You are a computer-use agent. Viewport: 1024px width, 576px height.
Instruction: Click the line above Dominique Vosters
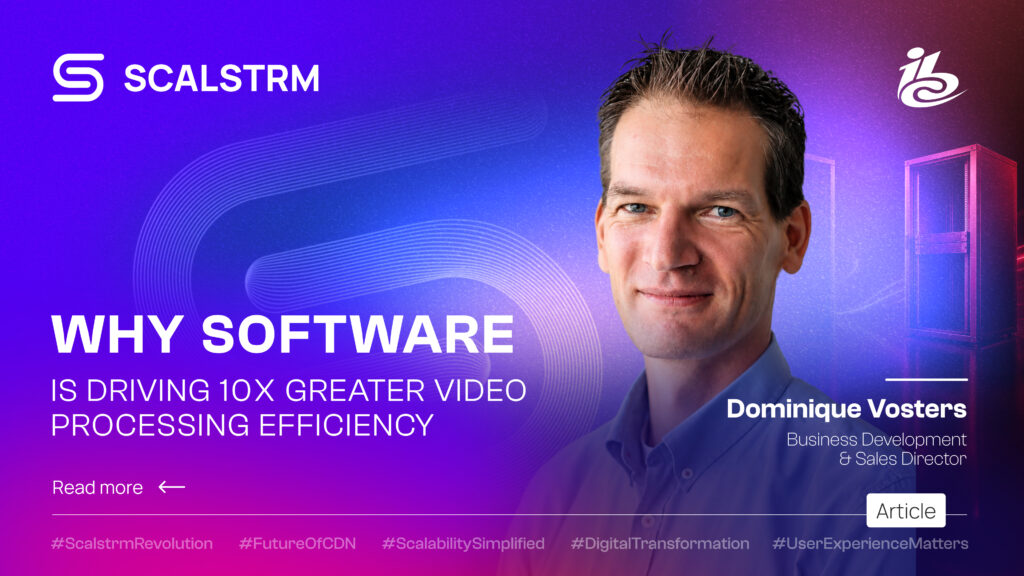point(926,379)
